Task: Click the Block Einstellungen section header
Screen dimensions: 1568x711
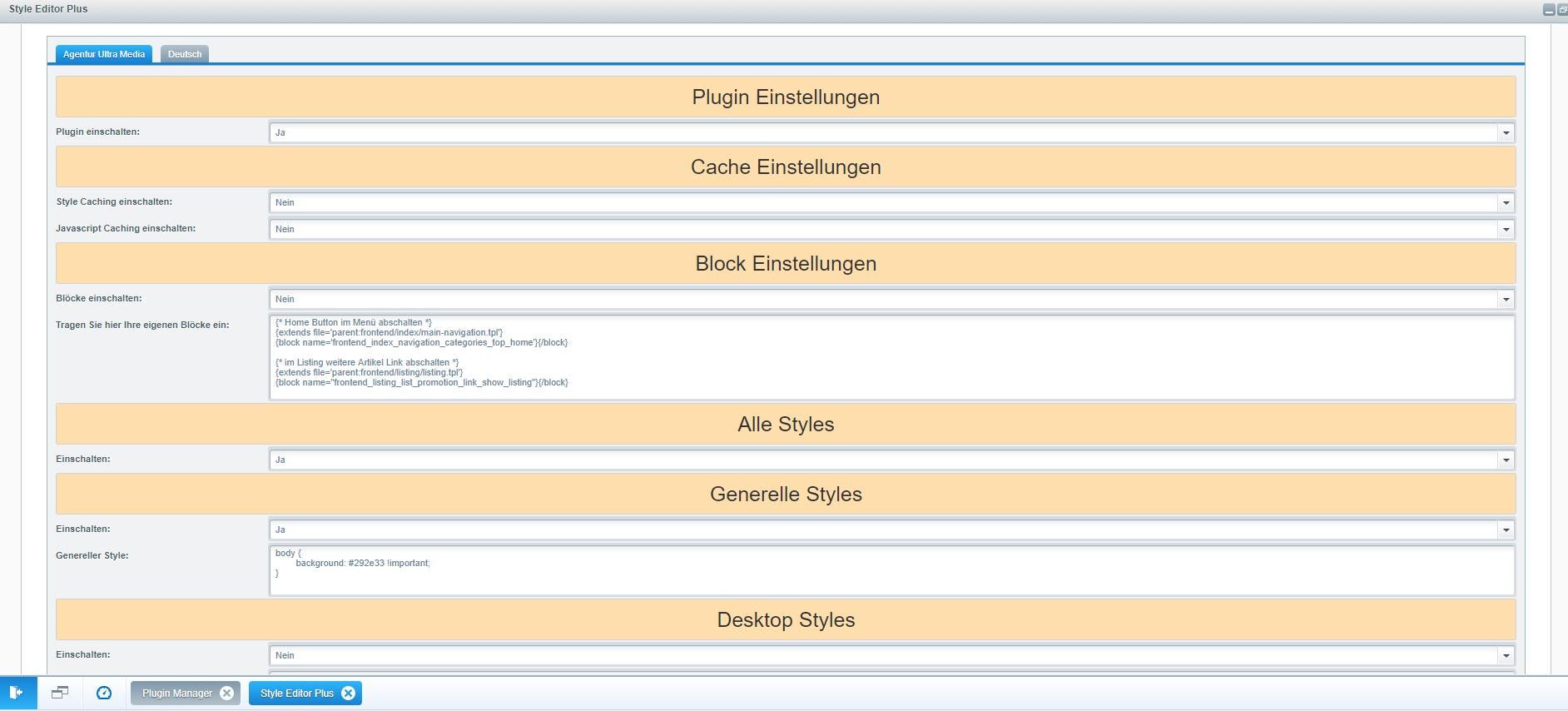Action: (x=786, y=263)
